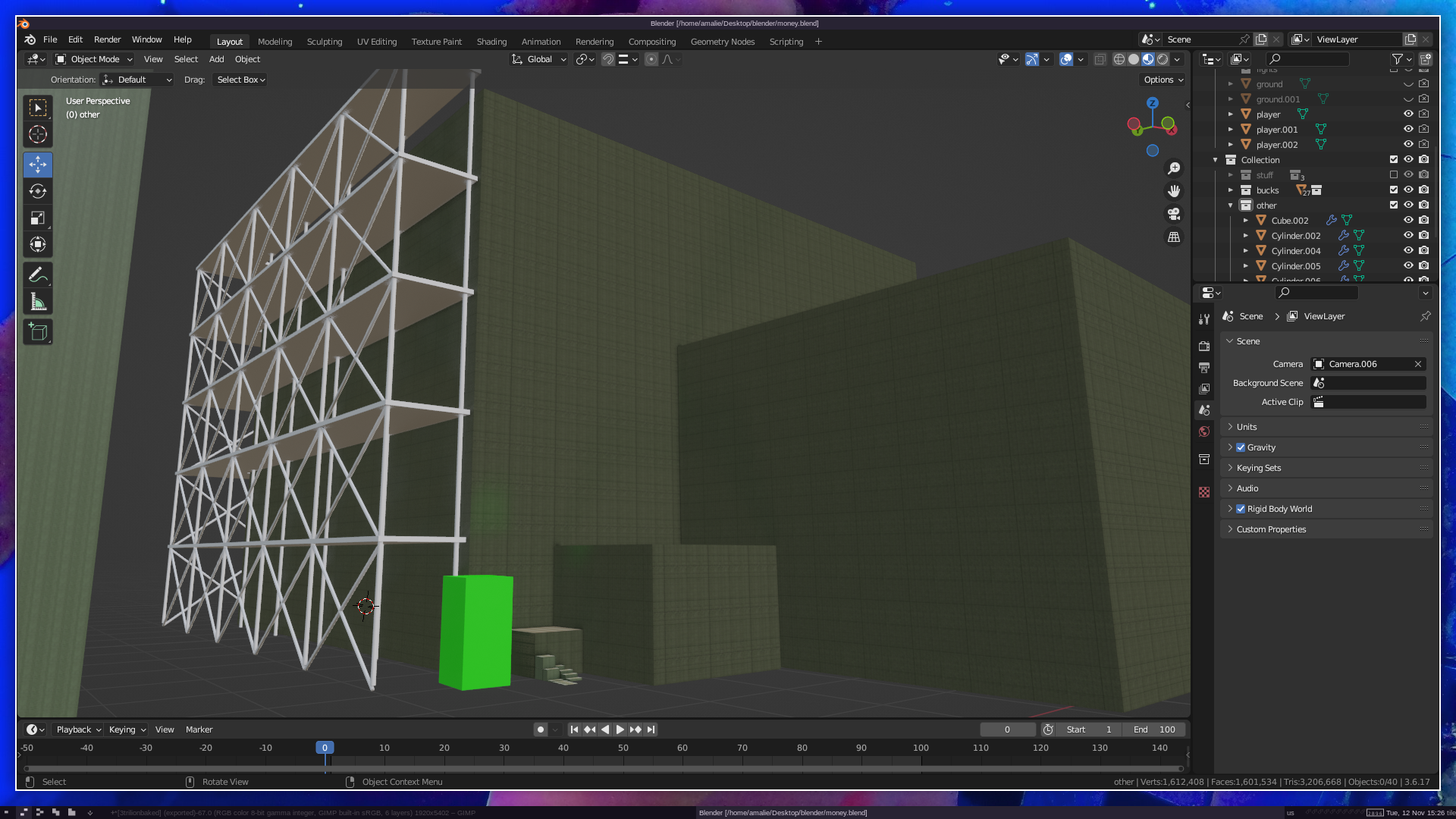Click the viewport Options button

pyautogui.click(x=1163, y=80)
